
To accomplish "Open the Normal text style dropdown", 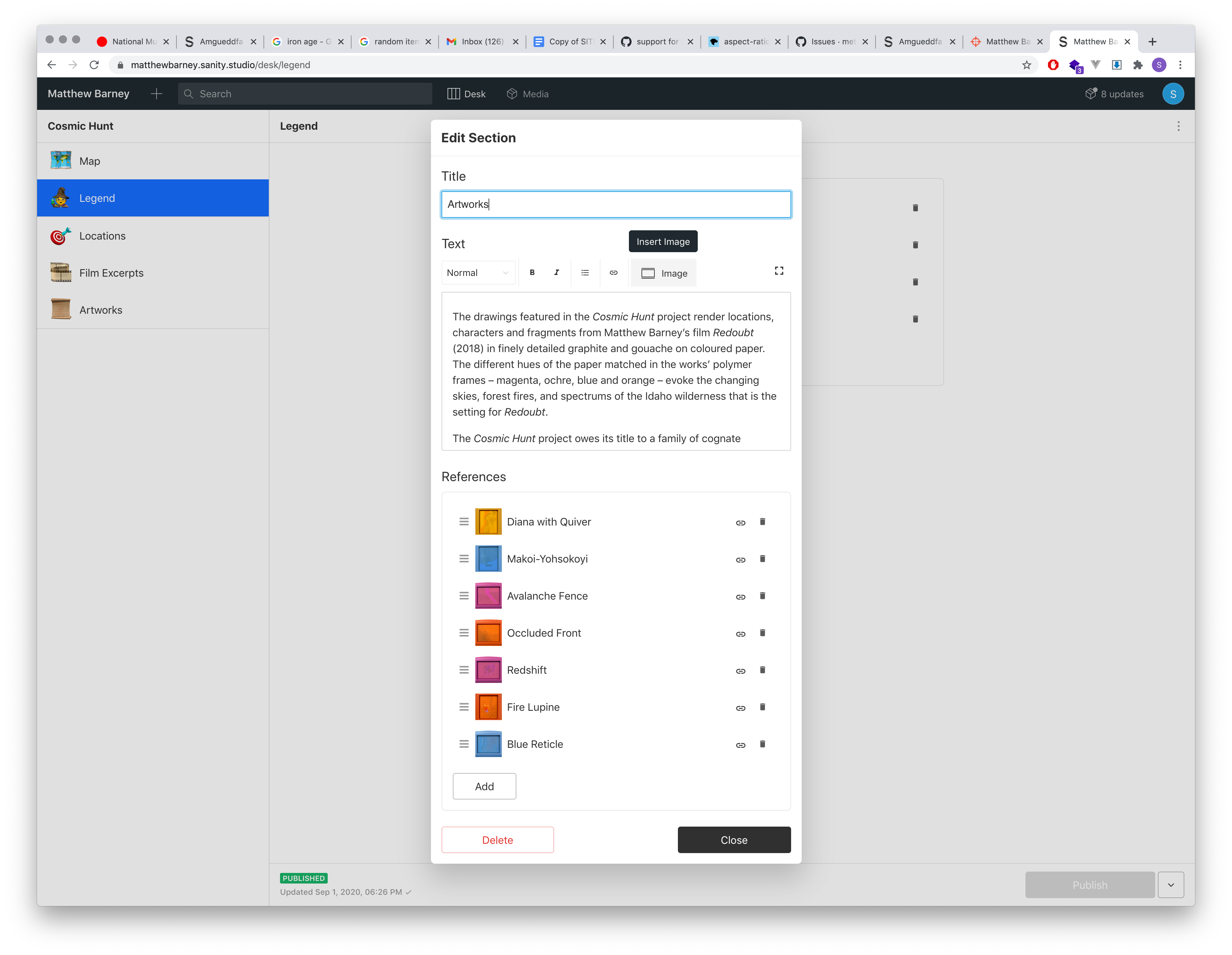I will (x=477, y=273).
